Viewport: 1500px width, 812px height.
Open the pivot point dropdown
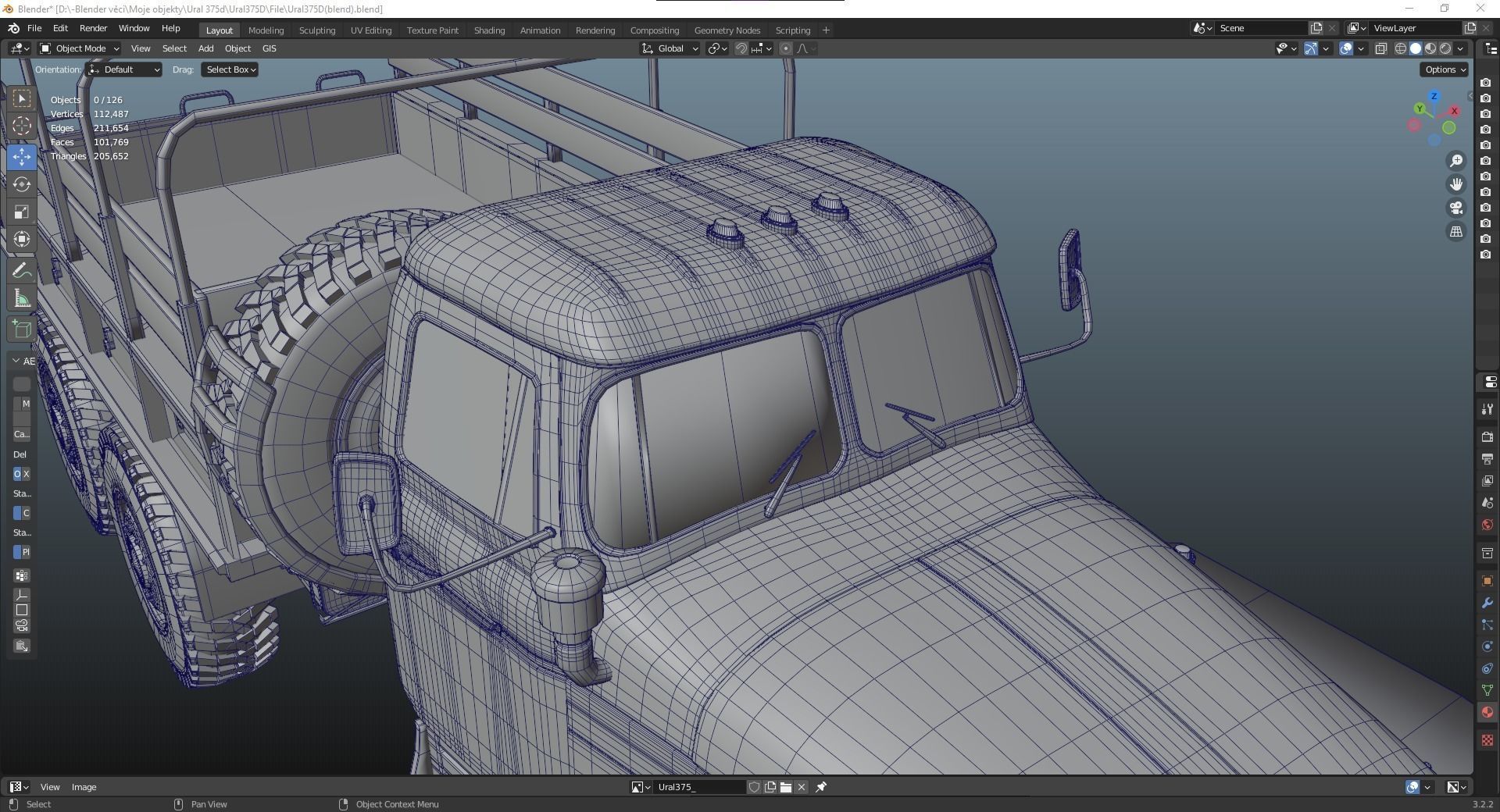pyautogui.click(x=717, y=48)
